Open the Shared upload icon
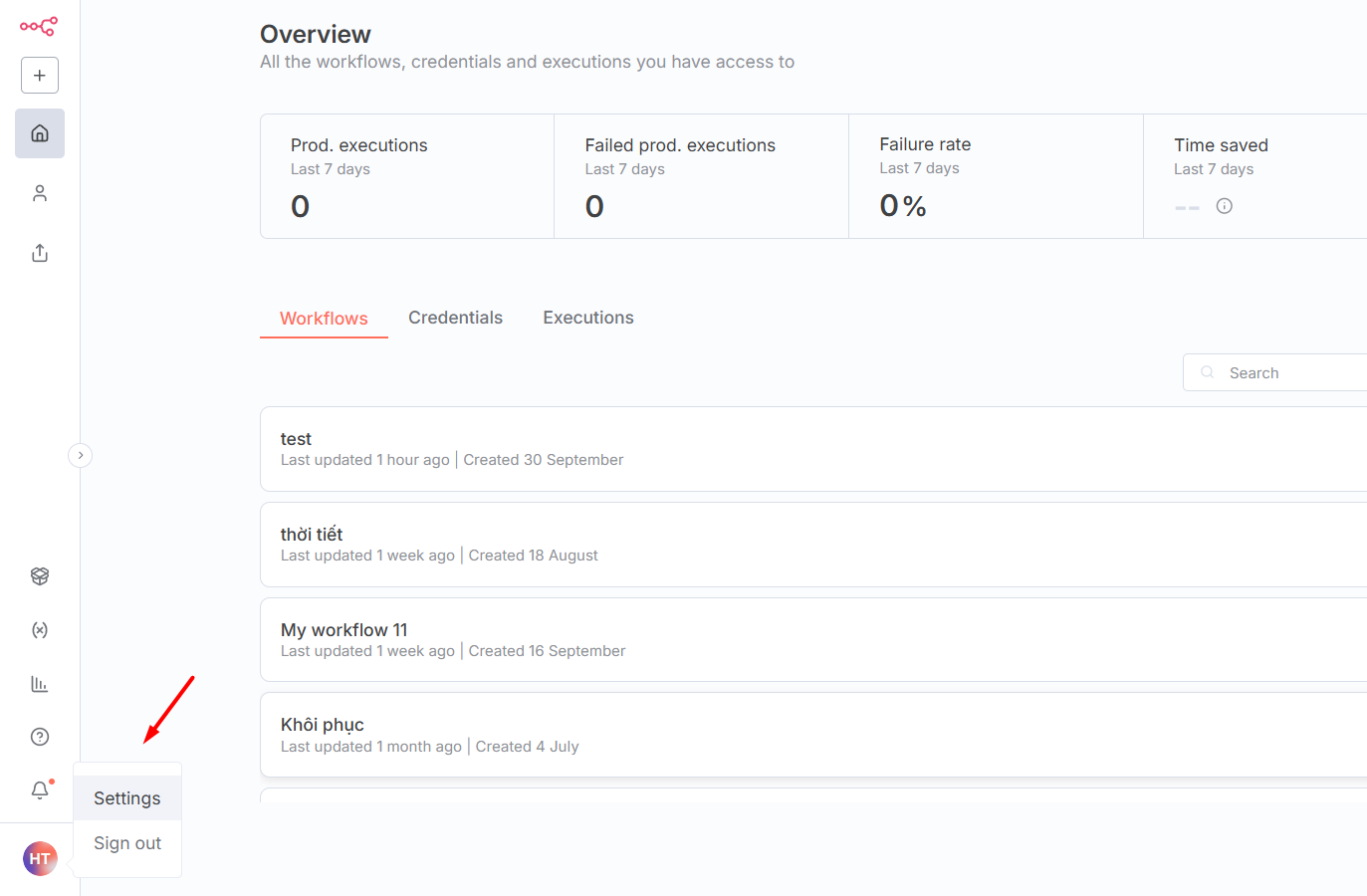This screenshot has height=896, width=1367. coord(40,253)
